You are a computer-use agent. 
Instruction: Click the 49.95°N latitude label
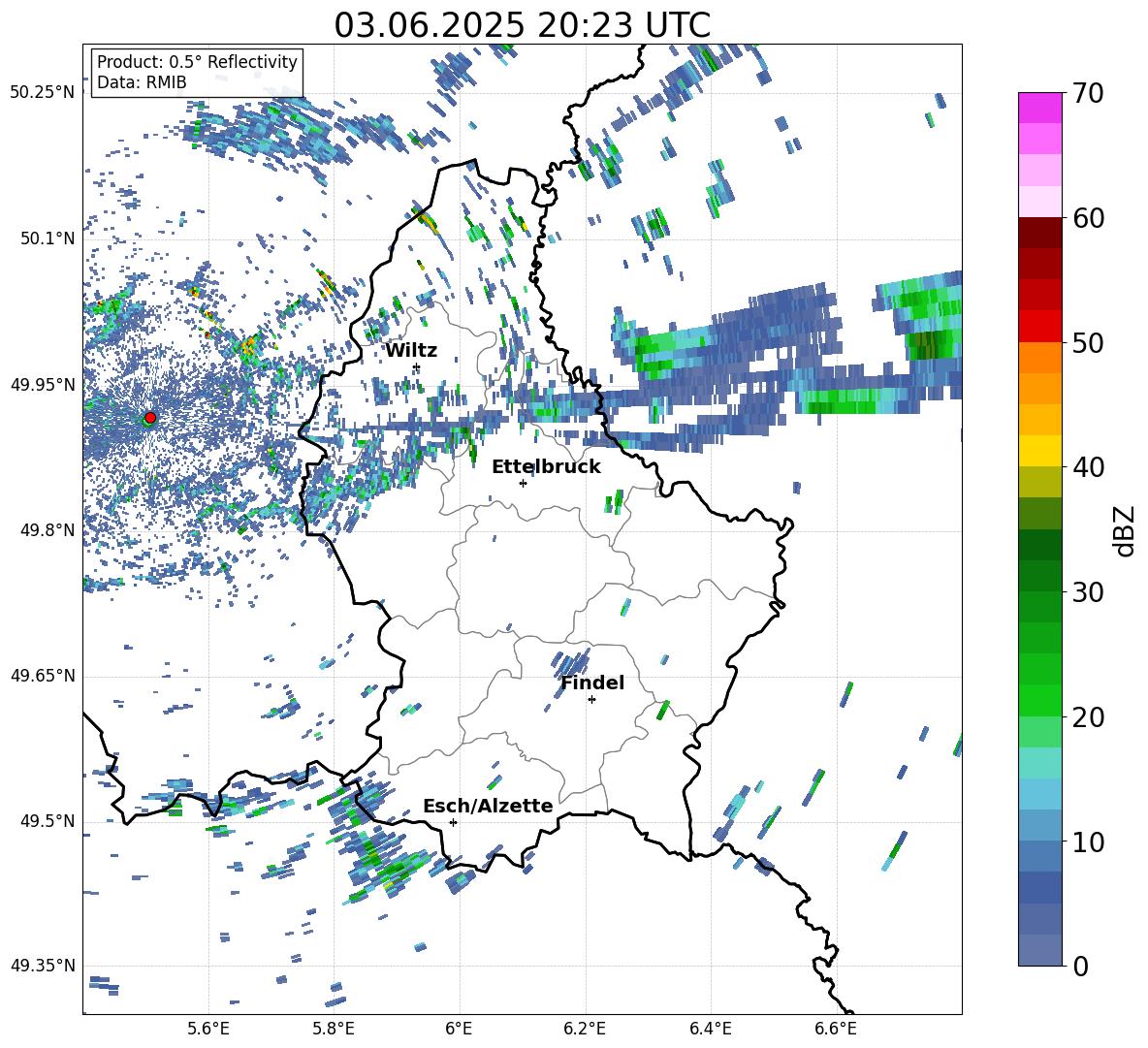(x=43, y=384)
